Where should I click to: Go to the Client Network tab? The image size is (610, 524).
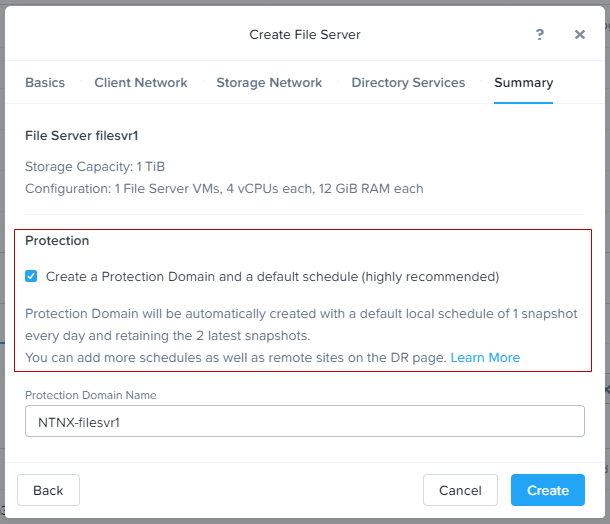click(x=141, y=83)
